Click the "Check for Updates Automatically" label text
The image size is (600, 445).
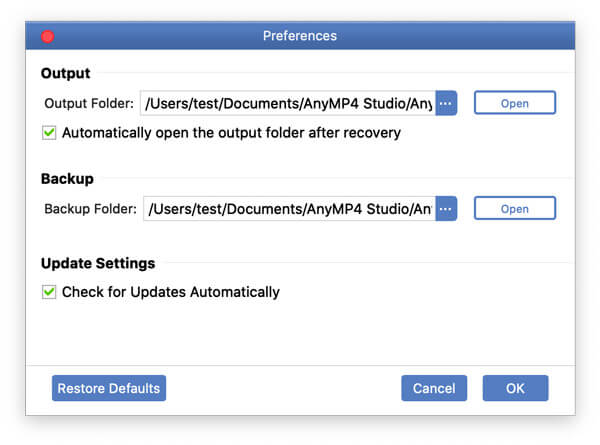coord(171,292)
